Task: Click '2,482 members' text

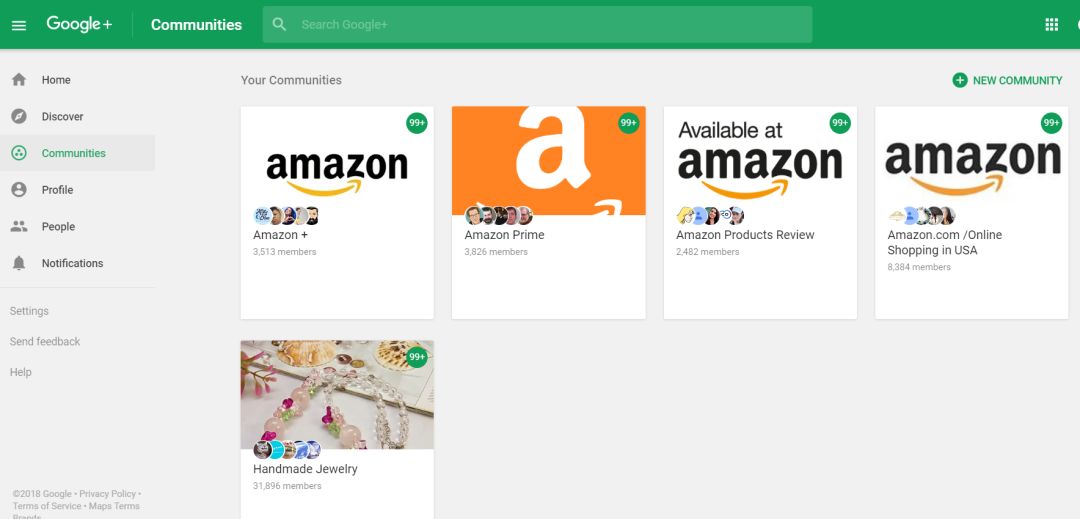Action: (x=707, y=252)
